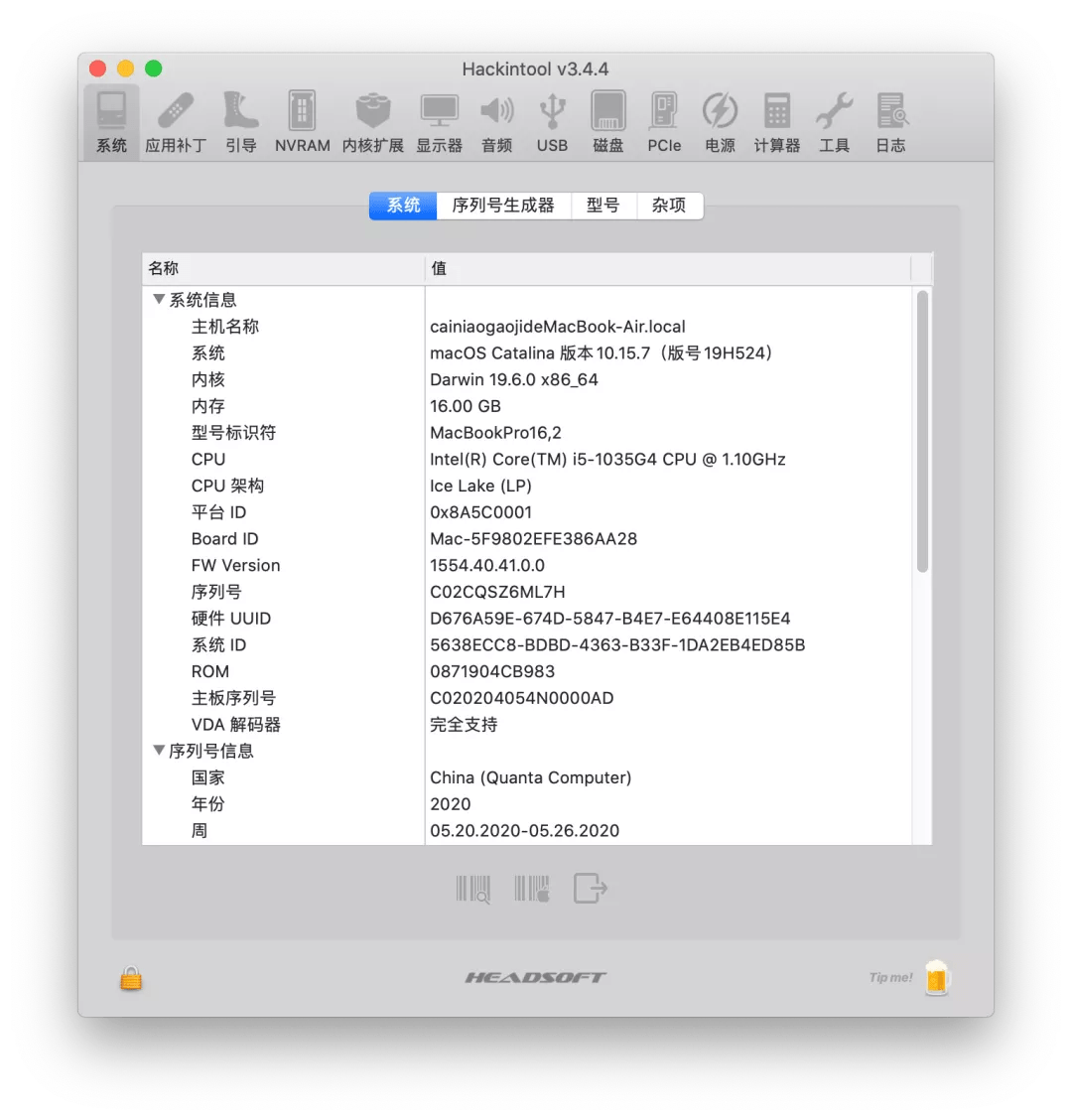The image size is (1072, 1120).
Task: Open the PCIe section
Action: click(x=664, y=122)
